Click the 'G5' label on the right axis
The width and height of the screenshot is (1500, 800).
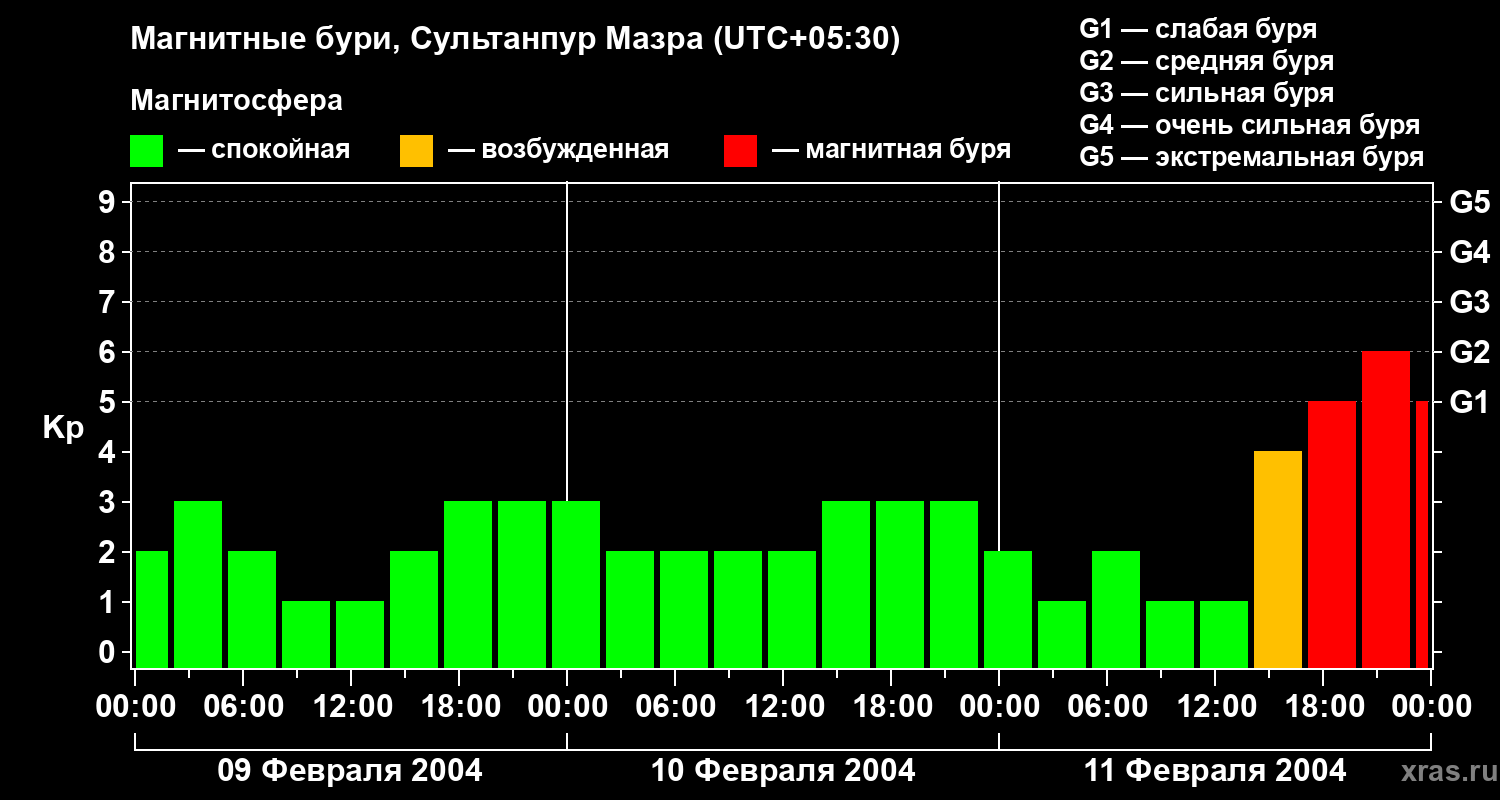coord(1470,202)
